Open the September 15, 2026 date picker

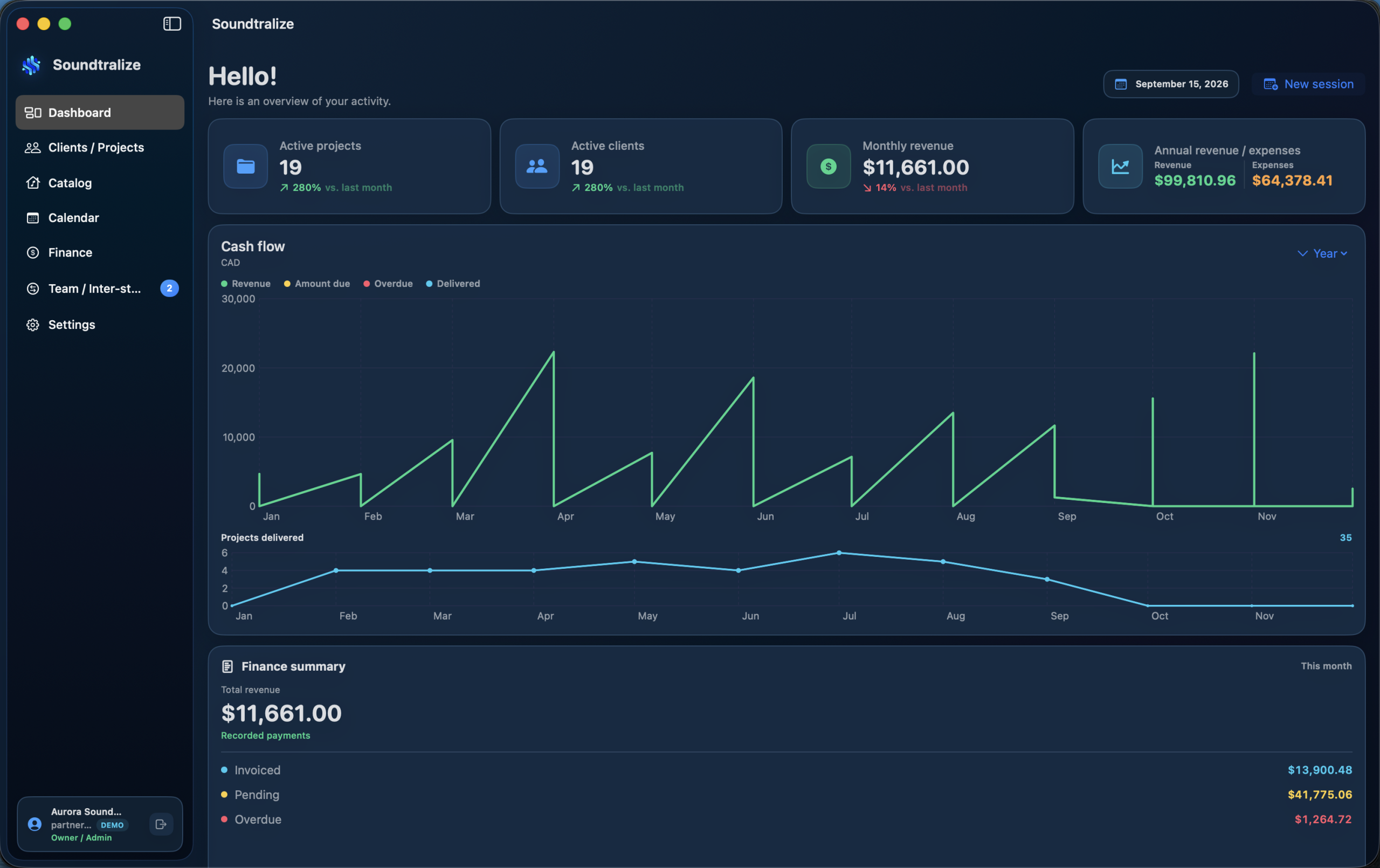1171,84
